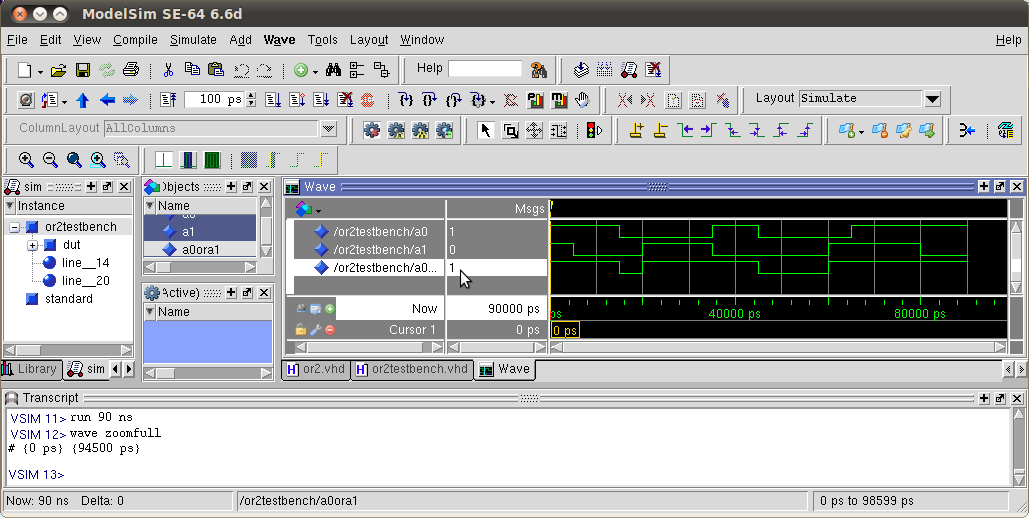Break the simulation with red-X icon
This screenshot has width=1029, height=518.
coord(345,100)
